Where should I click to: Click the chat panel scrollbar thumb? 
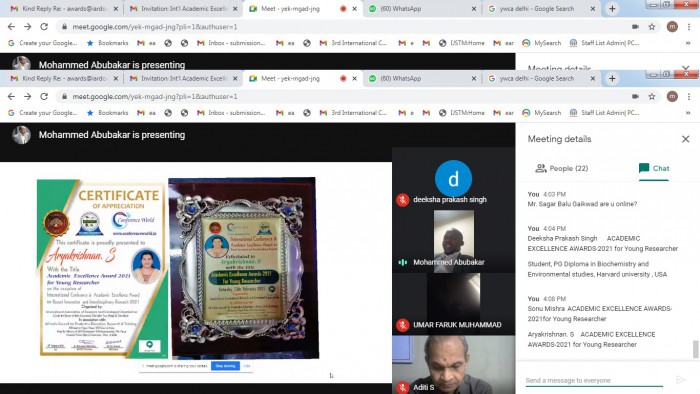(x=696, y=349)
